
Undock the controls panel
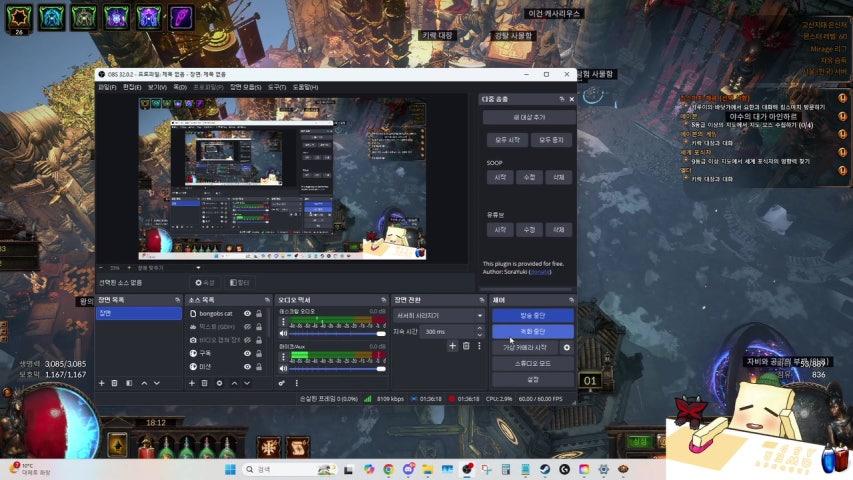pos(571,300)
